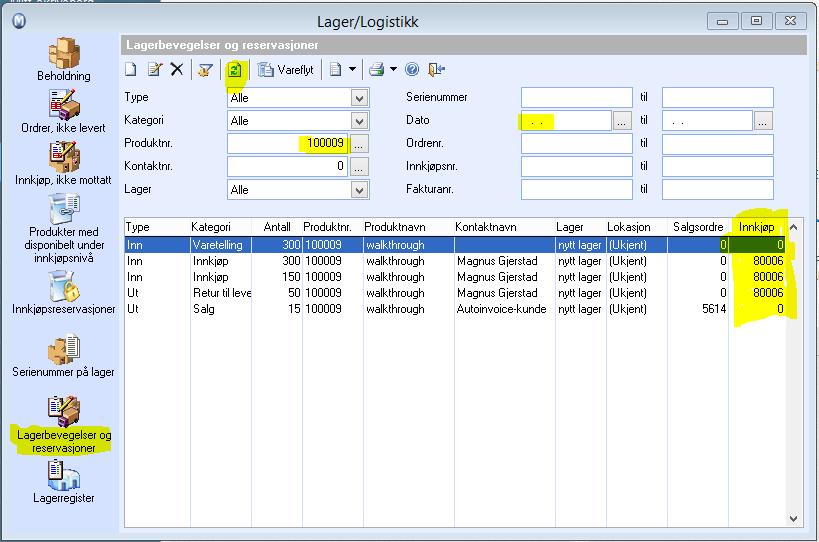Open the Dato to date picker

pyautogui.click(x=763, y=121)
